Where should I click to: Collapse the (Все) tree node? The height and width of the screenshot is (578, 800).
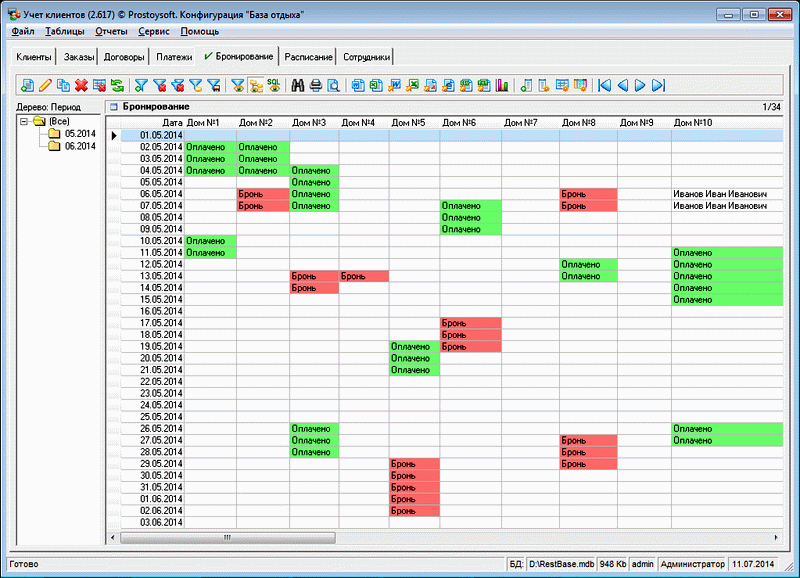coord(24,121)
